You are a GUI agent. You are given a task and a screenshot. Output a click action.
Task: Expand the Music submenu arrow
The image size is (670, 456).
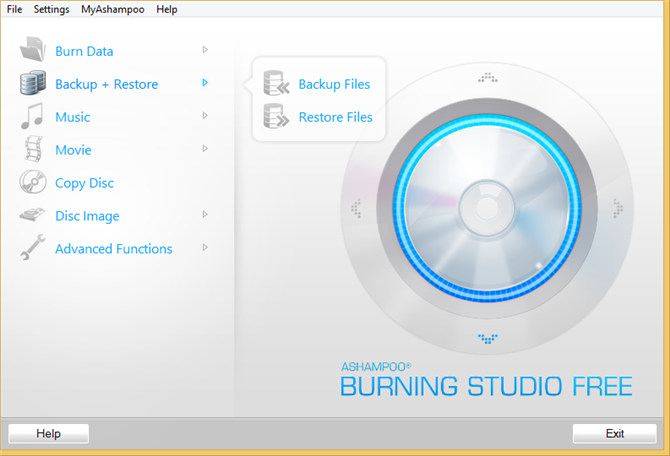pos(205,116)
